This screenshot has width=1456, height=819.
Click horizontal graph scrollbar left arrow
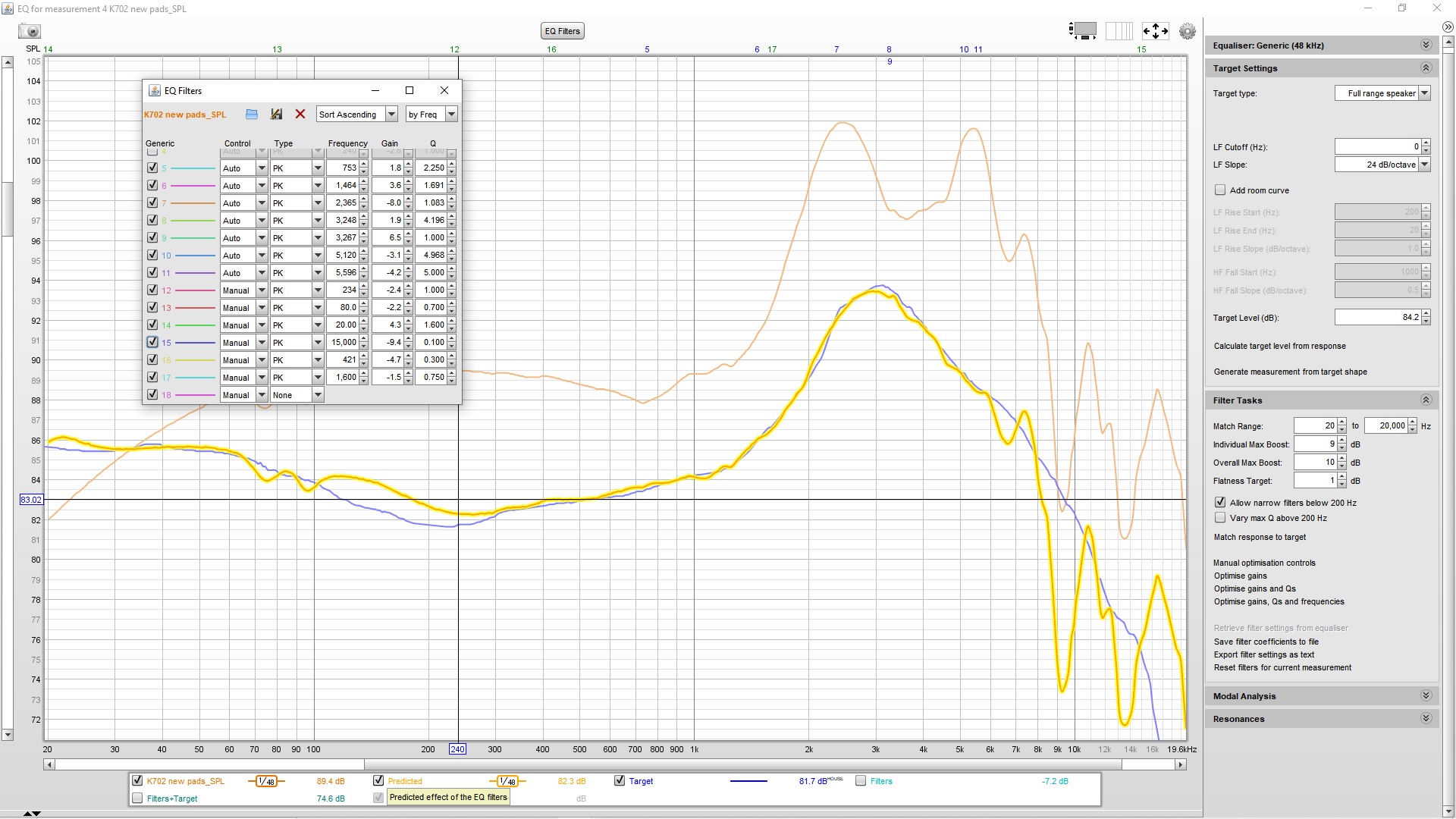pos(49,764)
